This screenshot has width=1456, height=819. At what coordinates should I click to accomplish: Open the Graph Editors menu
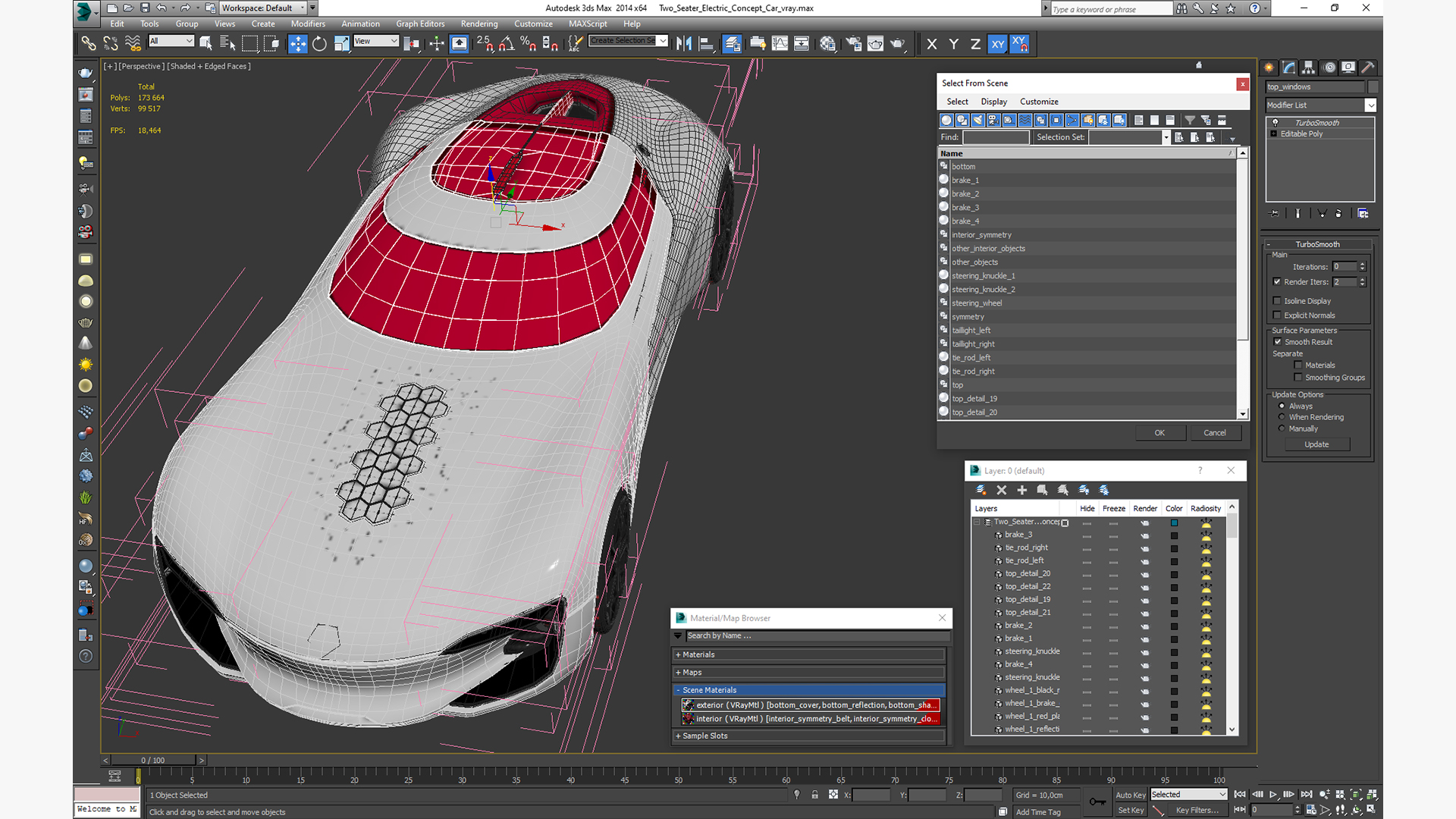420,24
